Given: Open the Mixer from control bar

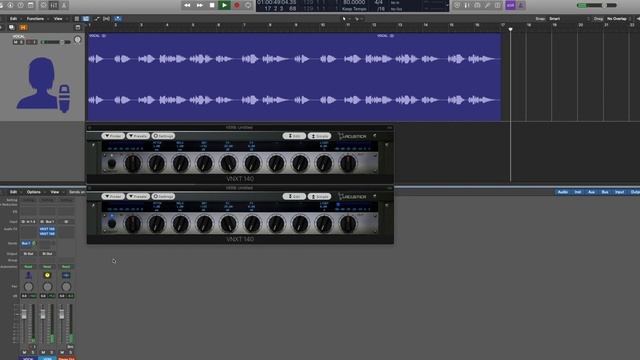Looking at the screenshot, I should pos(54,5).
